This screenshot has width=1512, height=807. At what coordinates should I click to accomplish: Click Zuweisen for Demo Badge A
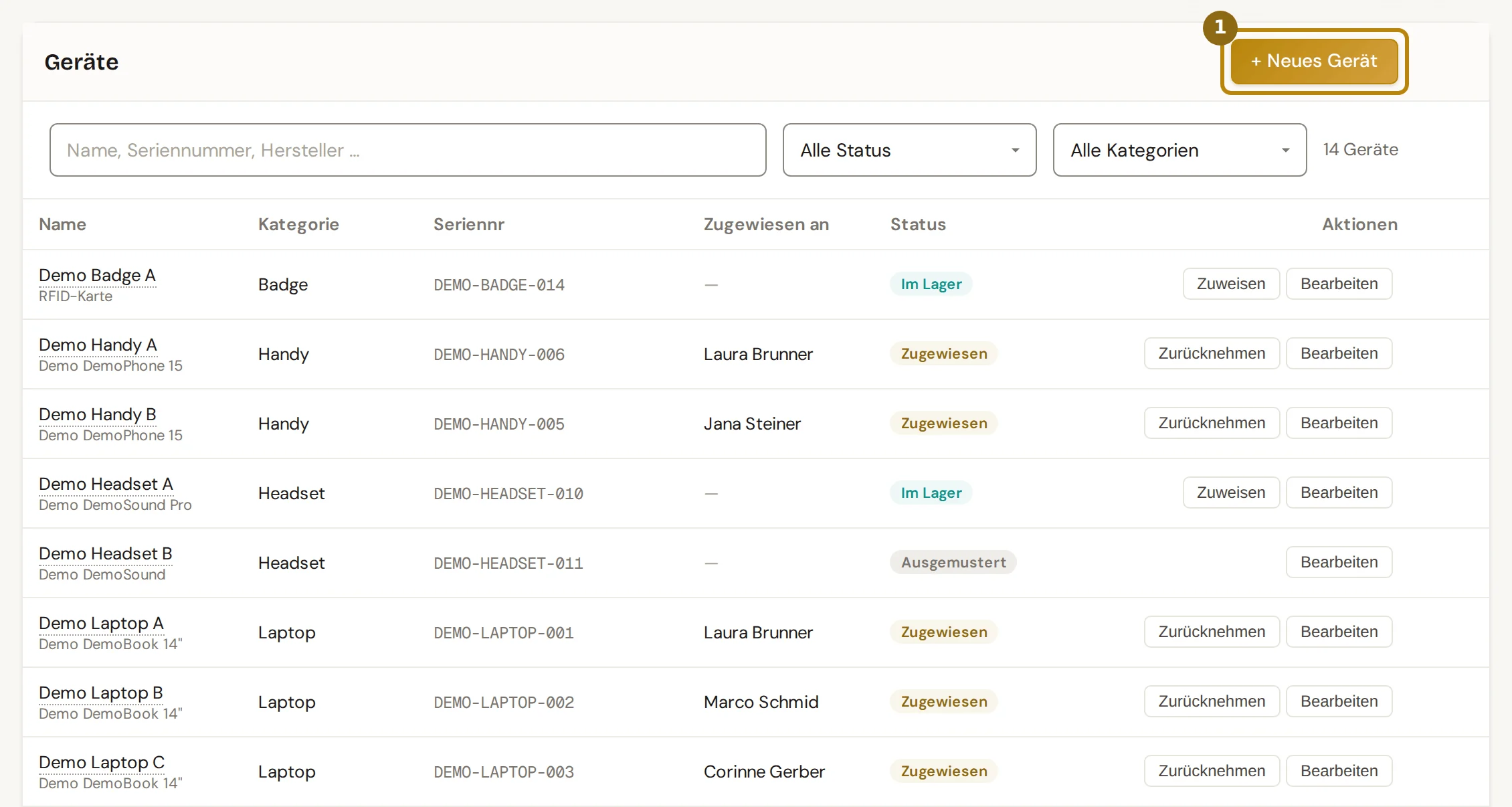tap(1231, 284)
